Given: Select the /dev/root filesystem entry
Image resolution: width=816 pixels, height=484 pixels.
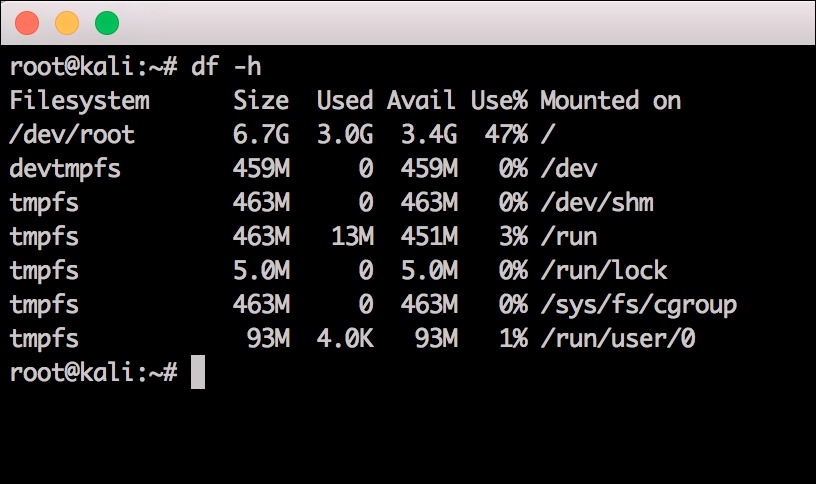Looking at the screenshot, I should coord(72,135).
